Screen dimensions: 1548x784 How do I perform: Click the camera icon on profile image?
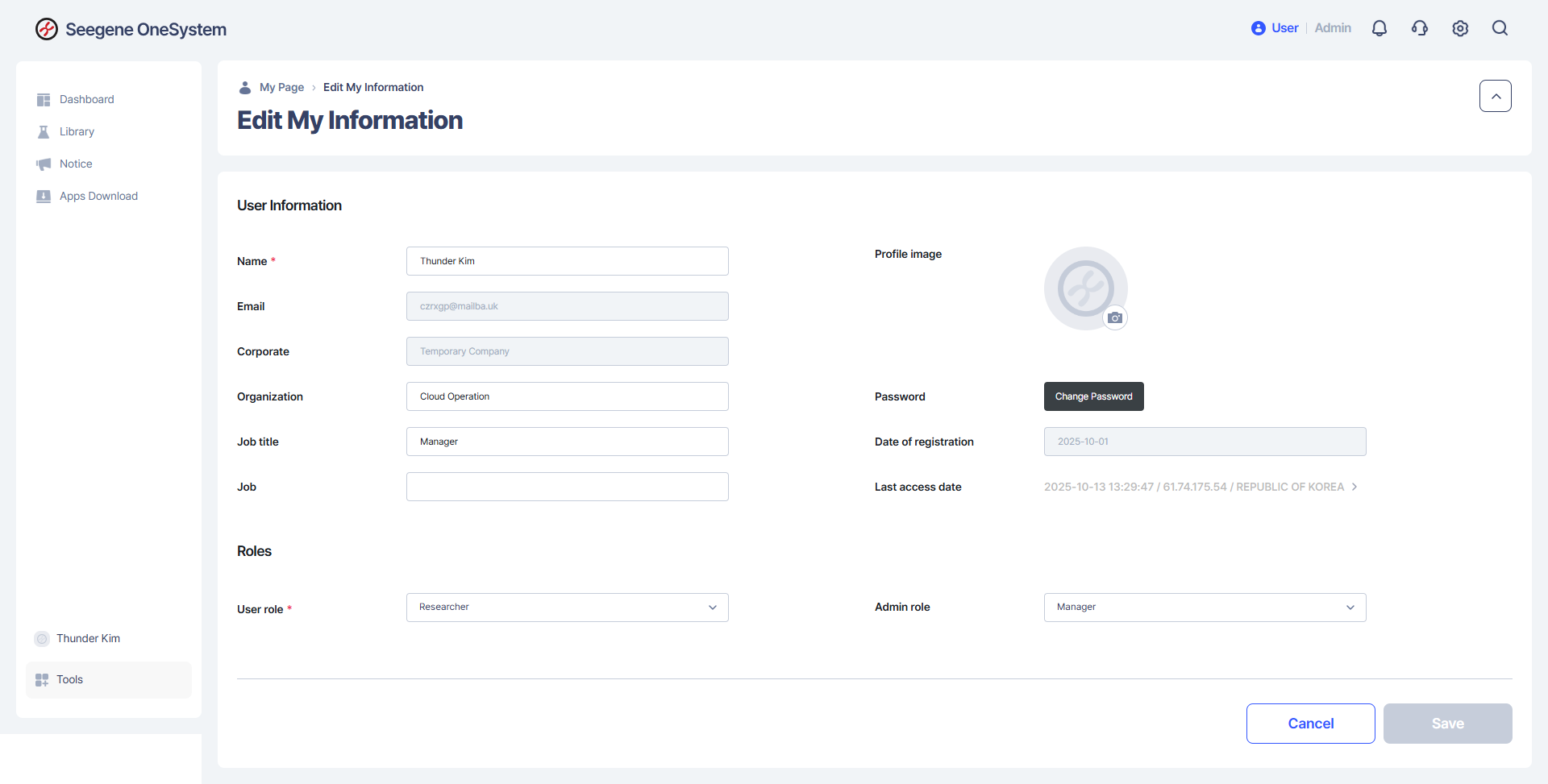coord(1115,317)
